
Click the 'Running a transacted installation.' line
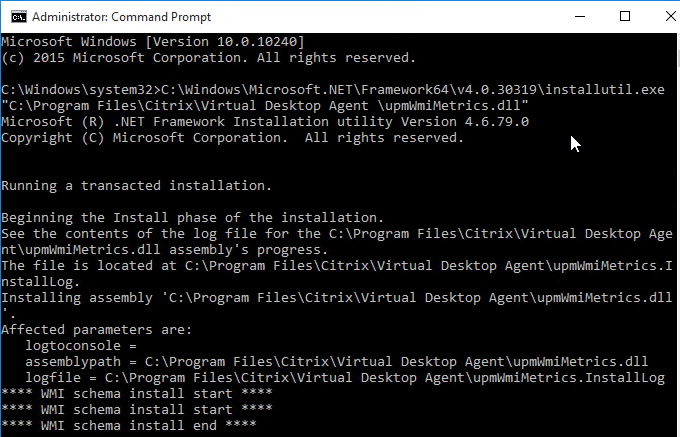137,186
